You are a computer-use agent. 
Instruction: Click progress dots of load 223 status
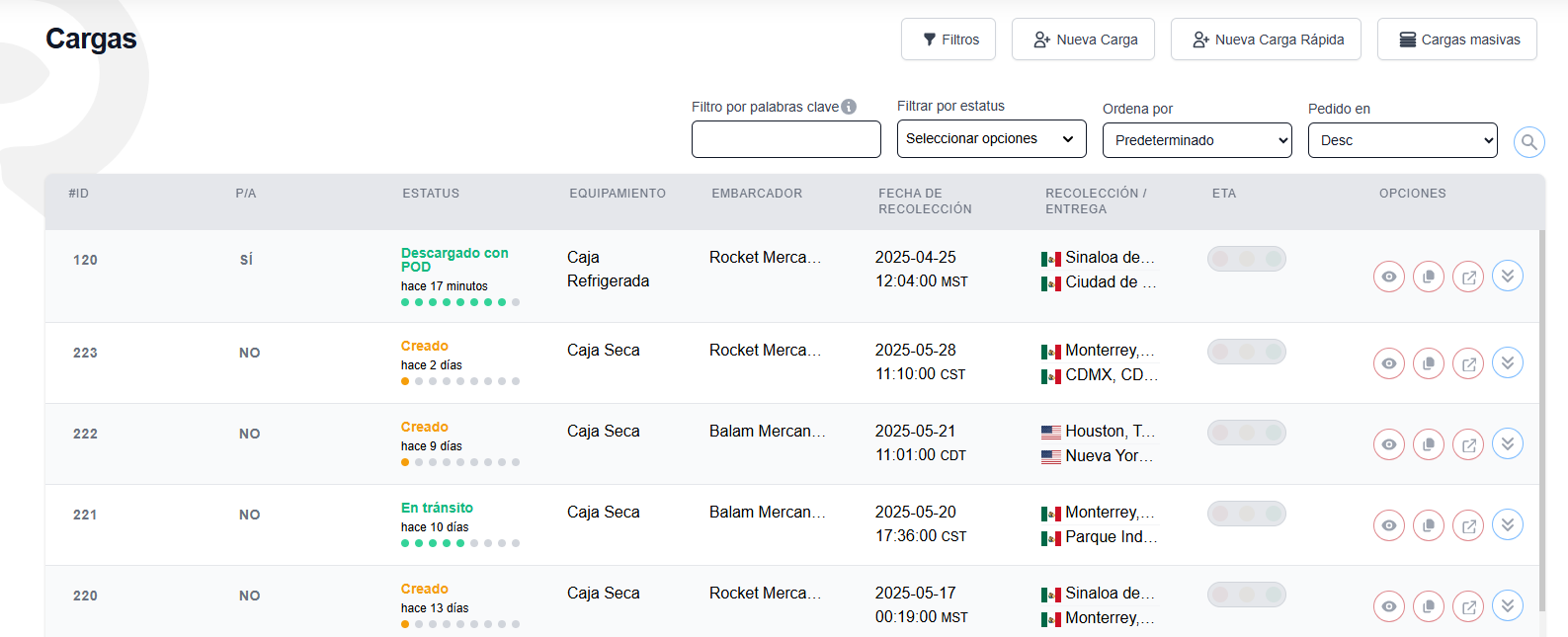coord(460,381)
